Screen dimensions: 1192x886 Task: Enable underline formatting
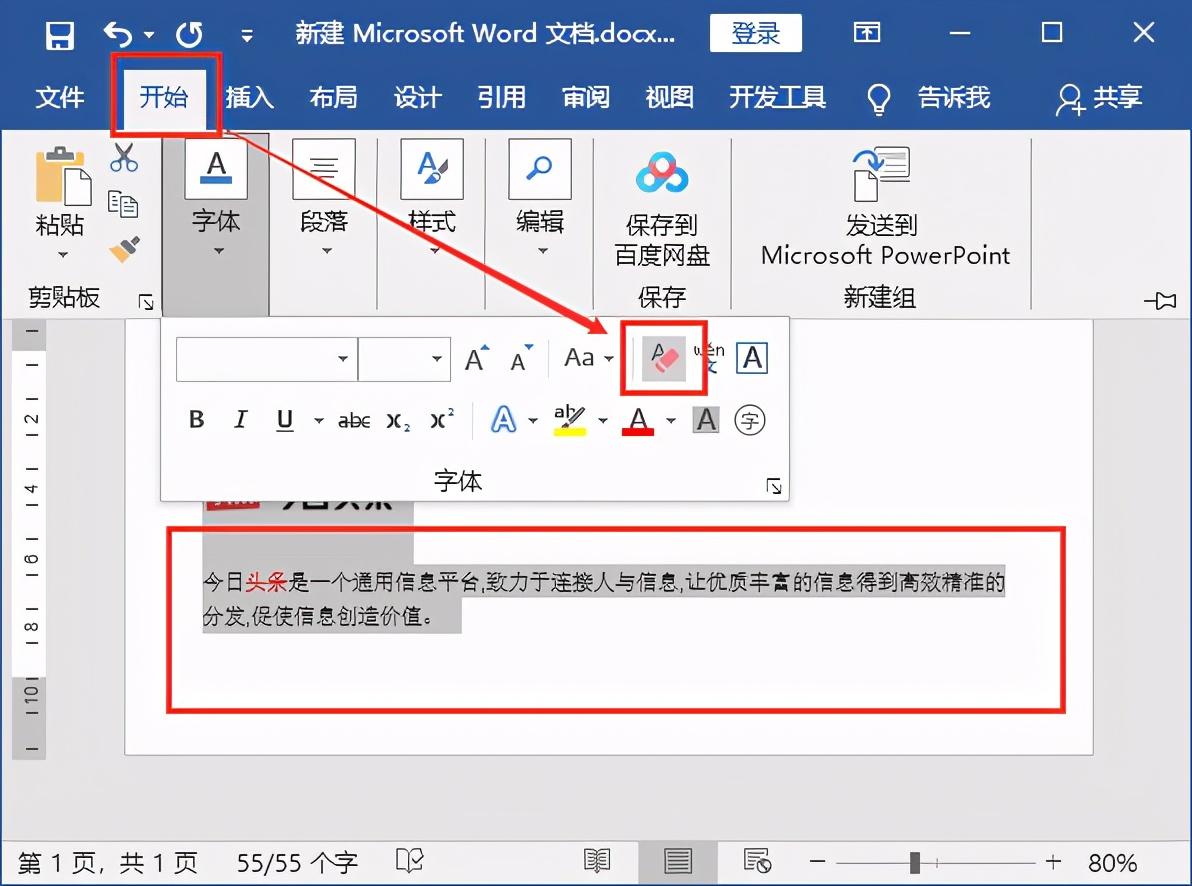pyautogui.click(x=283, y=419)
